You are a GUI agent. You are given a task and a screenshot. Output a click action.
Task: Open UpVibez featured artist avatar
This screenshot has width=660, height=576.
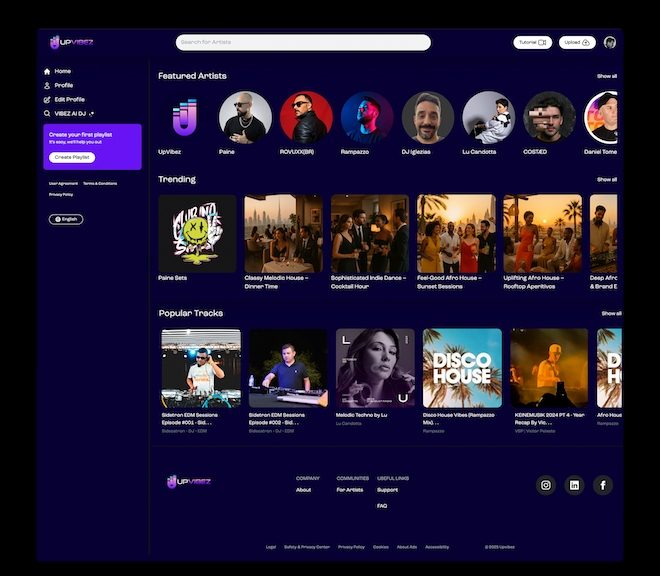184,117
